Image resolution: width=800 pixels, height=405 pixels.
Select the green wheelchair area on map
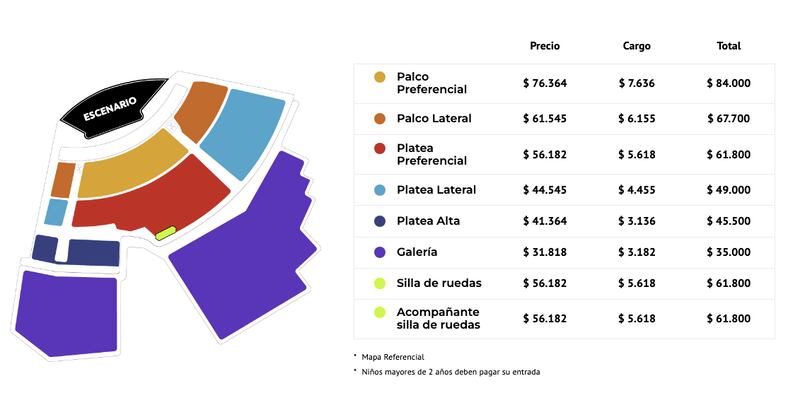[166, 233]
